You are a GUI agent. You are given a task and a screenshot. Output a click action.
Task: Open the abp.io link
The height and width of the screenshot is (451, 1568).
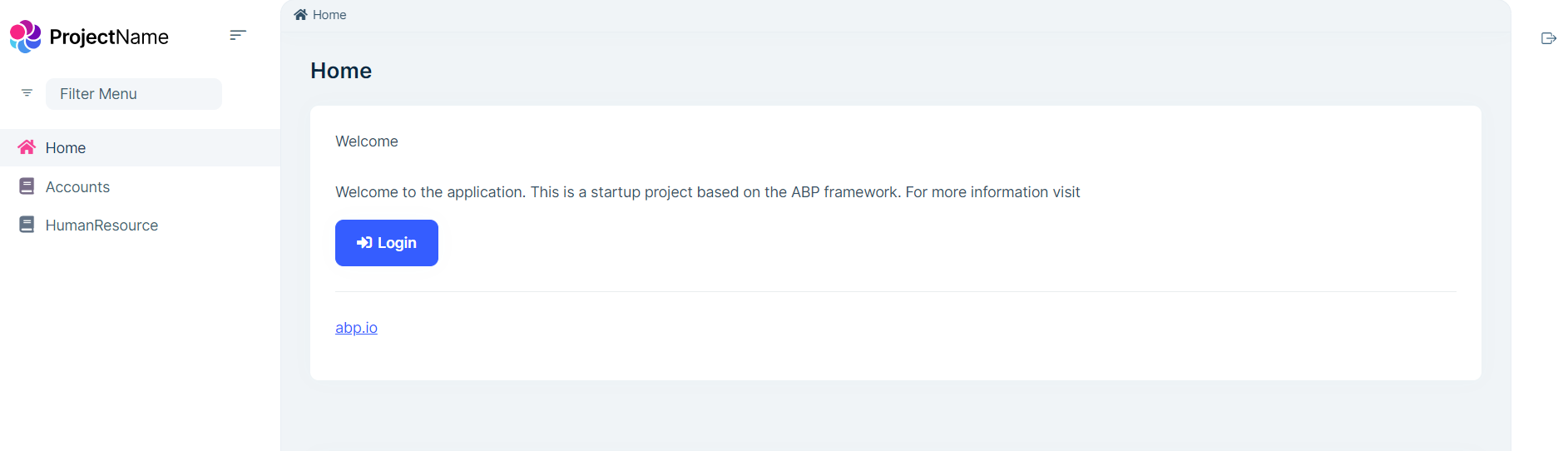pyautogui.click(x=356, y=328)
